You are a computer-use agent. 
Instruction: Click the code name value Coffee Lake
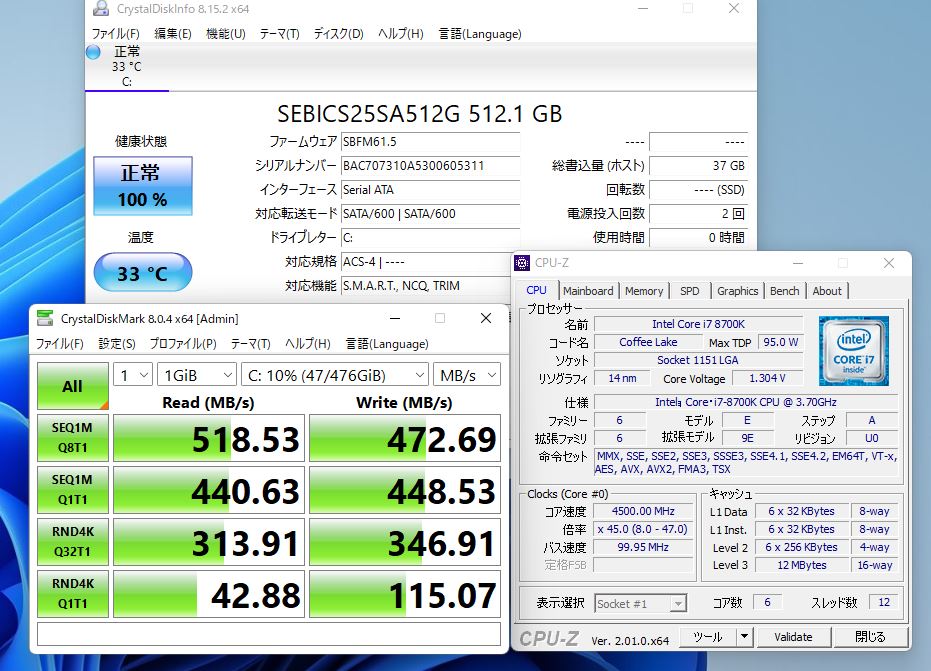pos(648,343)
